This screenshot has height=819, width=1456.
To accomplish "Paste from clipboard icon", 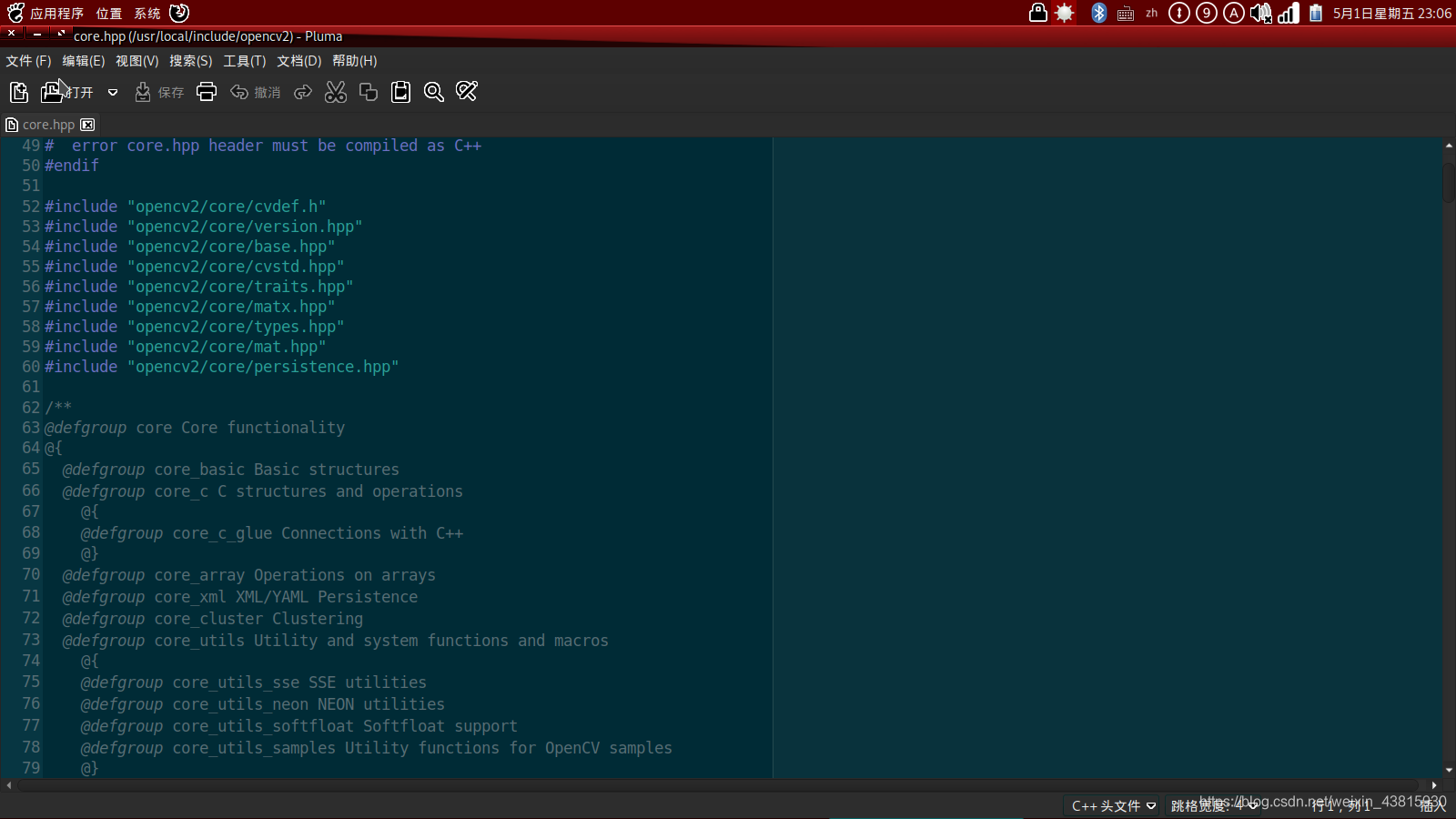I will pos(400,92).
